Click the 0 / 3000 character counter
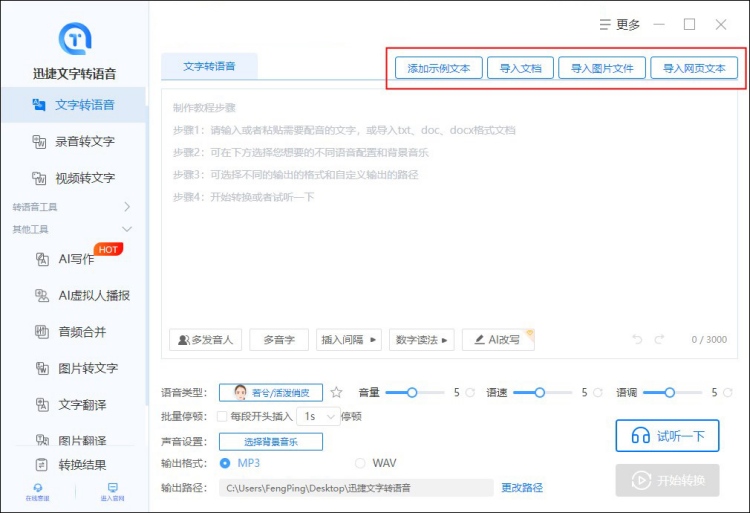 pyautogui.click(x=709, y=339)
